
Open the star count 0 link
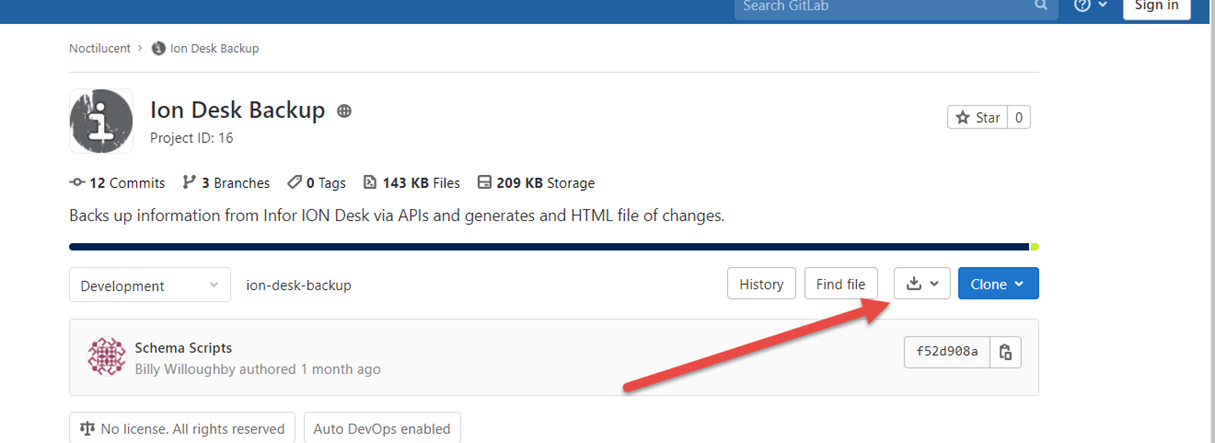click(x=1019, y=117)
